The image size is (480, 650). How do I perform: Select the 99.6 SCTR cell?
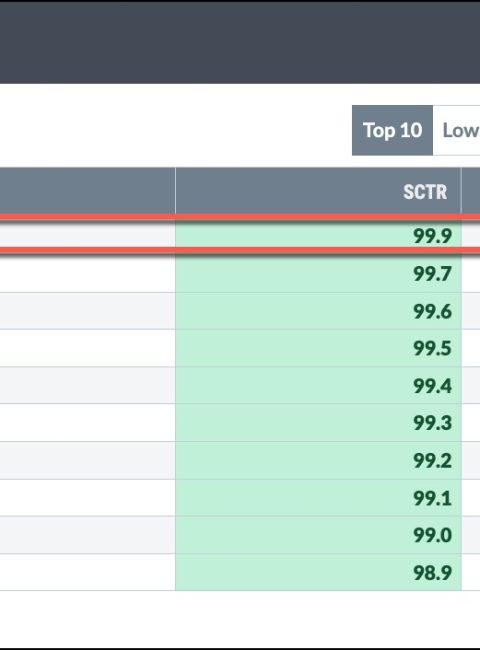point(318,311)
